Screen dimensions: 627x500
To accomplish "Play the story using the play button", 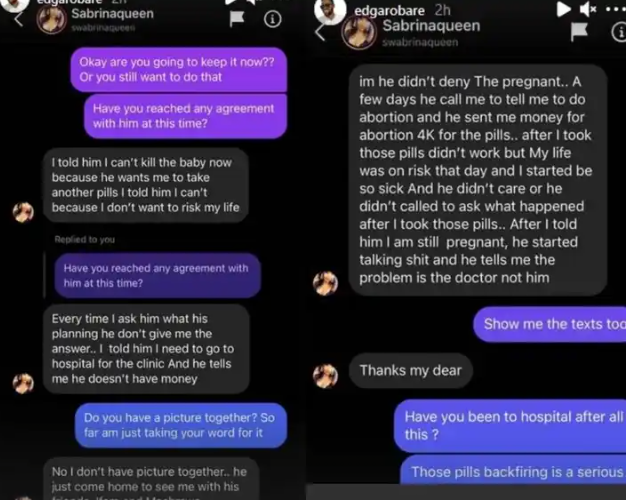I will (563, 9).
